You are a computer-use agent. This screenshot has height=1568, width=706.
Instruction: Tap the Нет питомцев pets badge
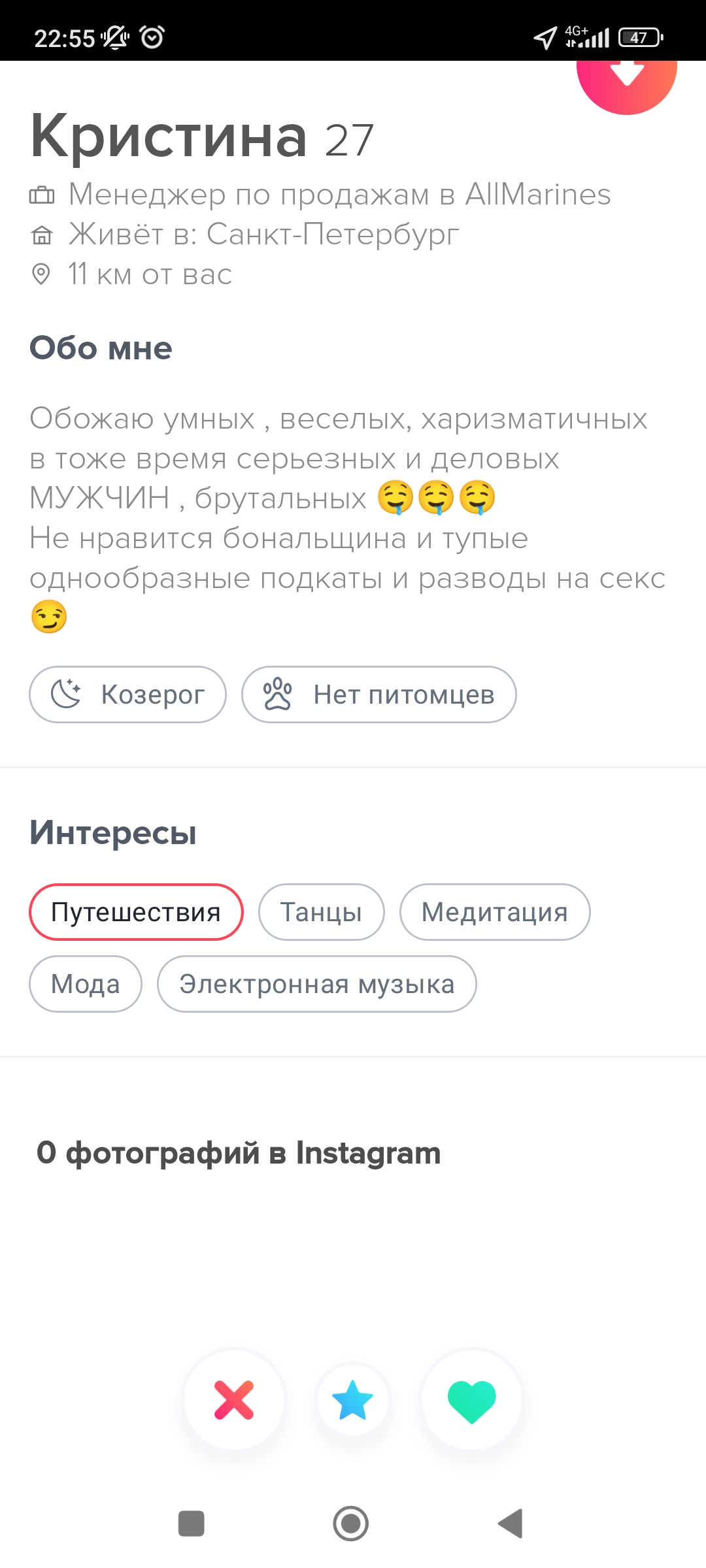[379, 694]
